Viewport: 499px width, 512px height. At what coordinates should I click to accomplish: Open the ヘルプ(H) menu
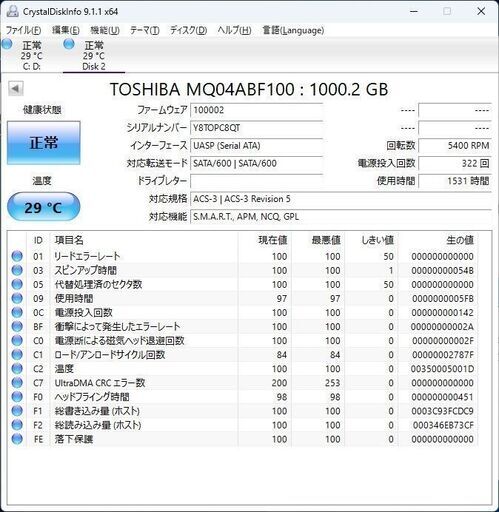click(x=234, y=30)
